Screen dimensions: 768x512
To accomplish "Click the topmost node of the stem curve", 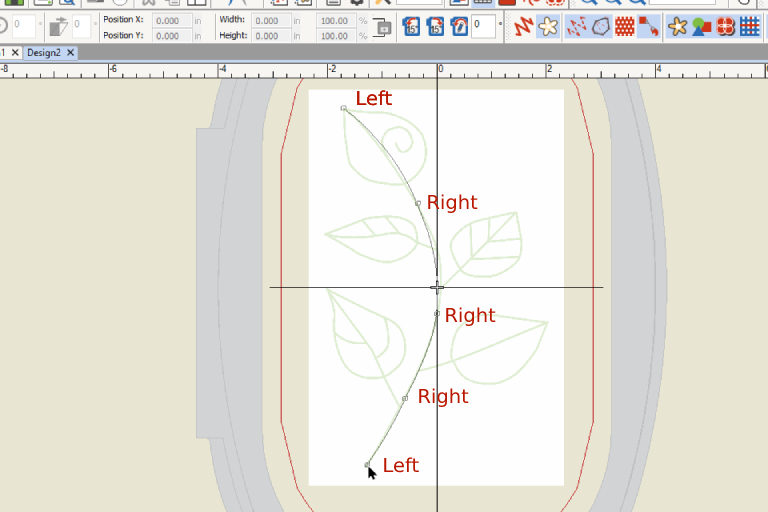I will tap(344, 108).
